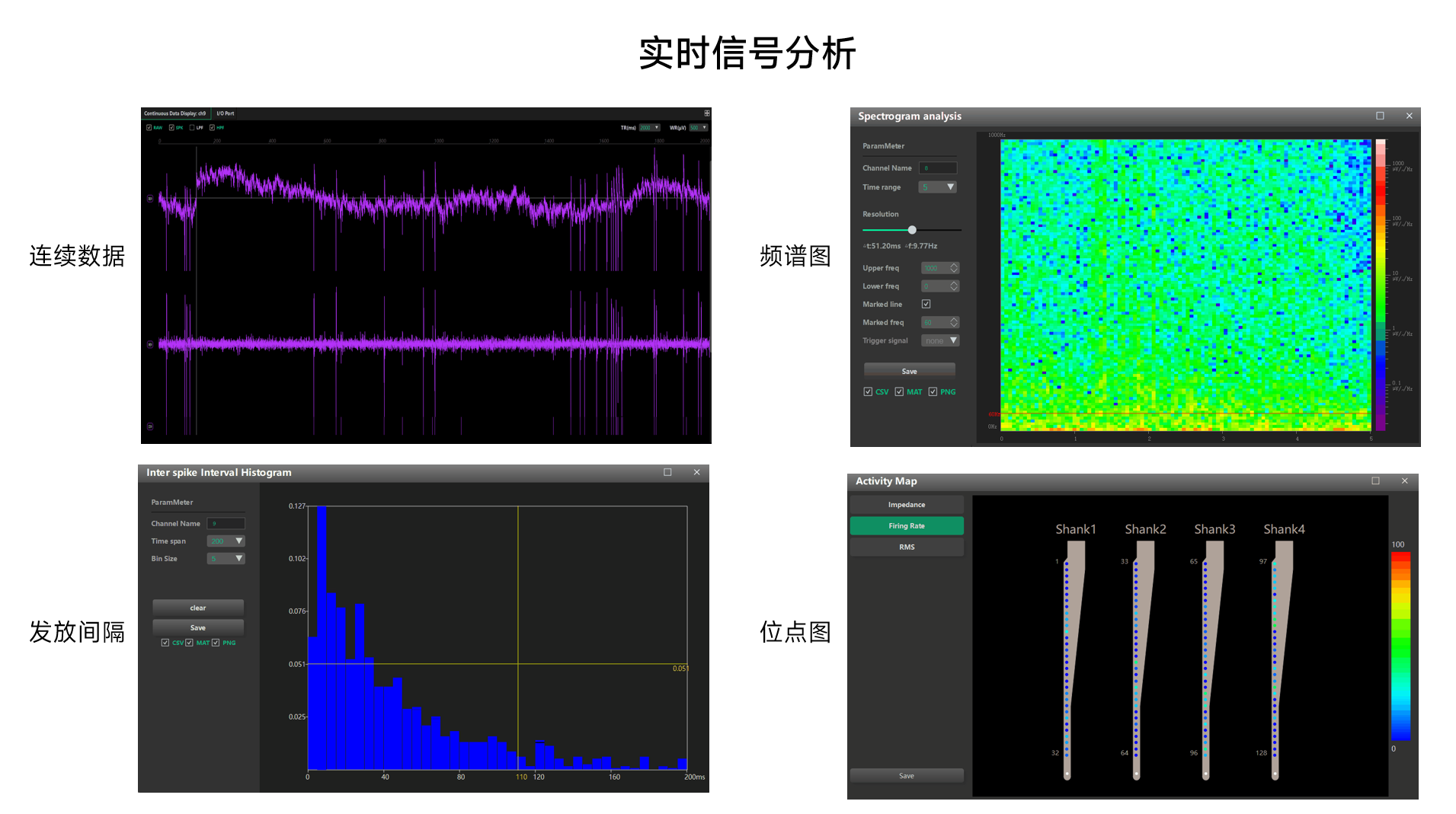The height and width of the screenshot is (814, 1456).
Task: Click Upper freq stepper arrows
Action: [x=954, y=268]
